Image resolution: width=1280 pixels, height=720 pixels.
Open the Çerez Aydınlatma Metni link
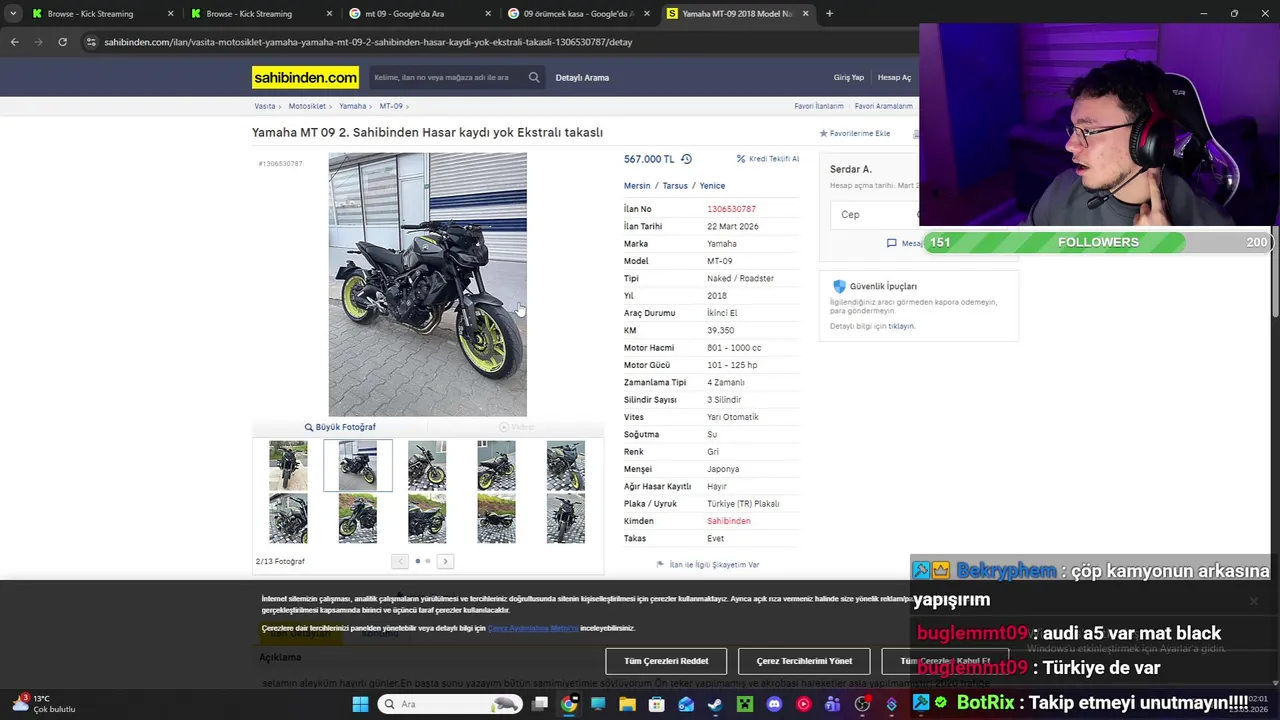533,628
